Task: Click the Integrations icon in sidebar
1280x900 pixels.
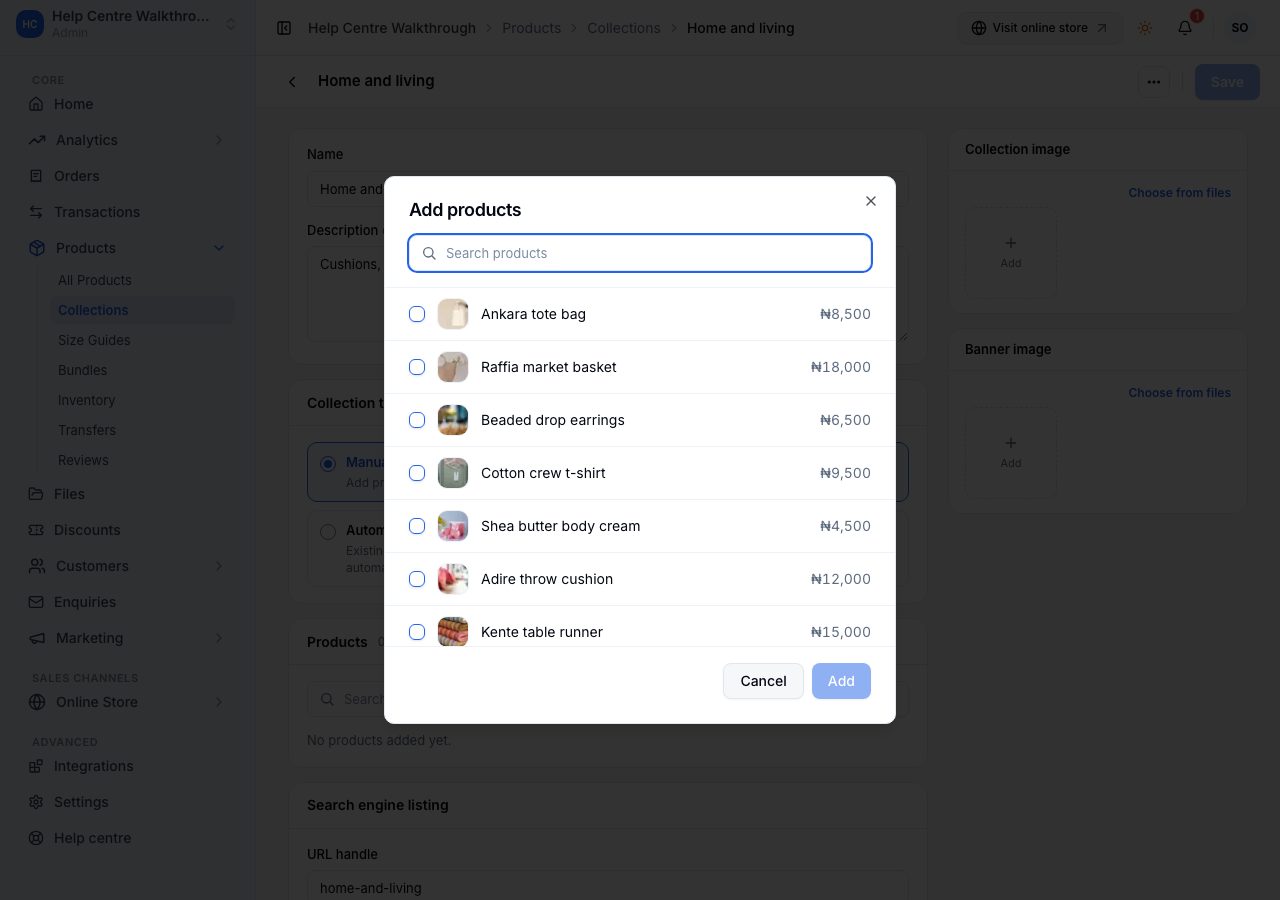Action: [x=37, y=766]
